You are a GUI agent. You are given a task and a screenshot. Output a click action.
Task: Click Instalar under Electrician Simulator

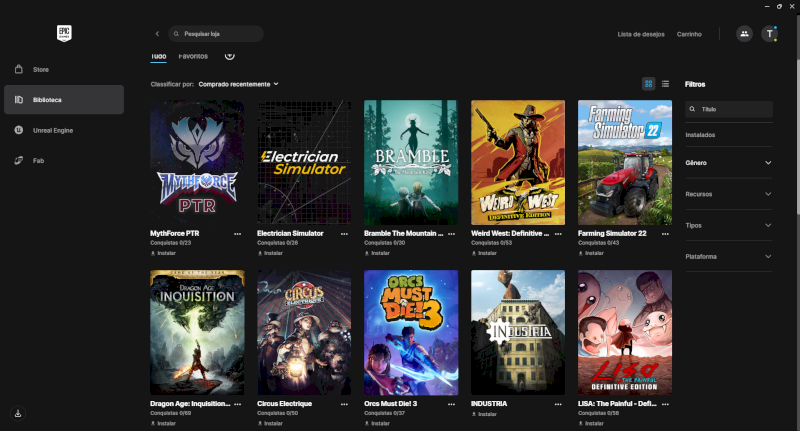coord(273,254)
